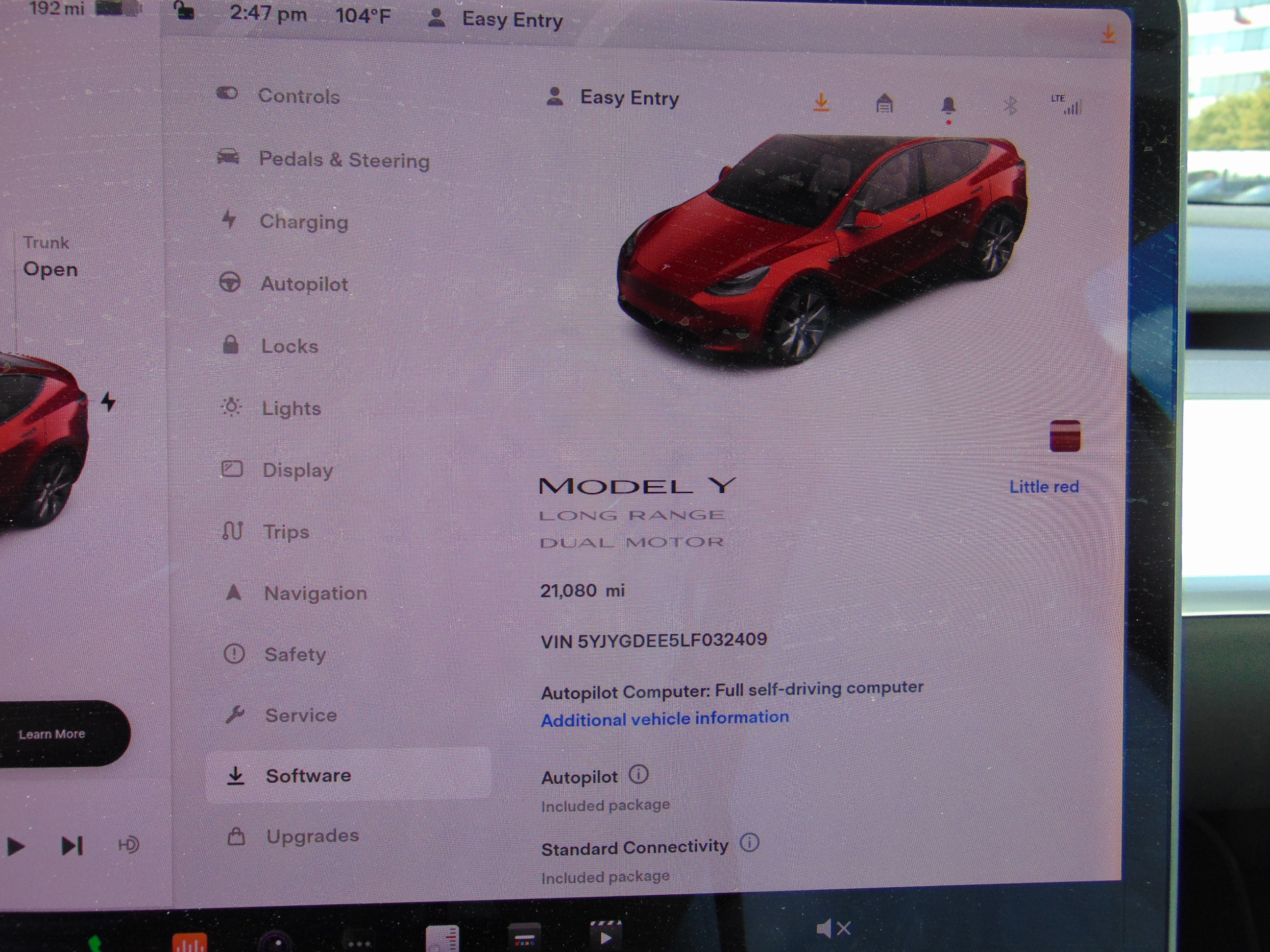The width and height of the screenshot is (1270, 952).
Task: Click info icon next to Standard Connectivity
Action: [749, 842]
